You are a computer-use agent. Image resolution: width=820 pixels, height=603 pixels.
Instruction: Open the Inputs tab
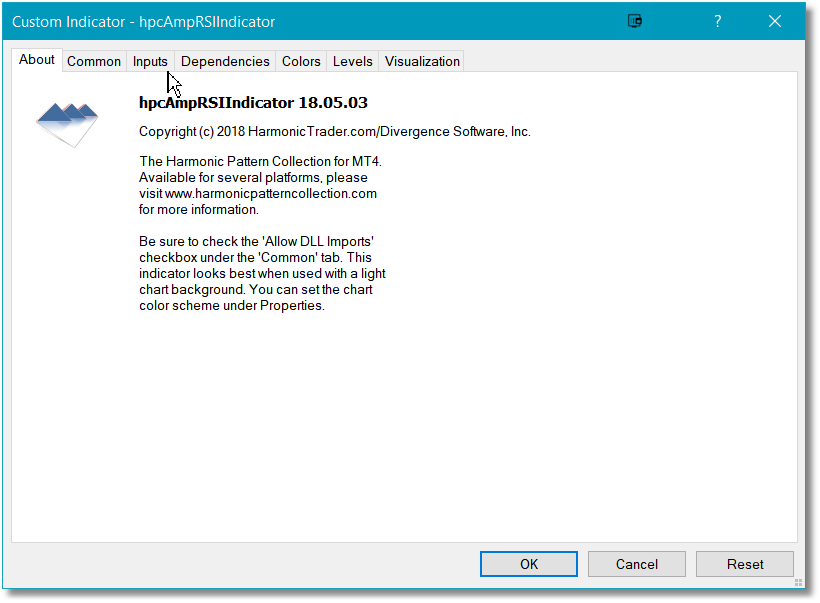pos(150,62)
